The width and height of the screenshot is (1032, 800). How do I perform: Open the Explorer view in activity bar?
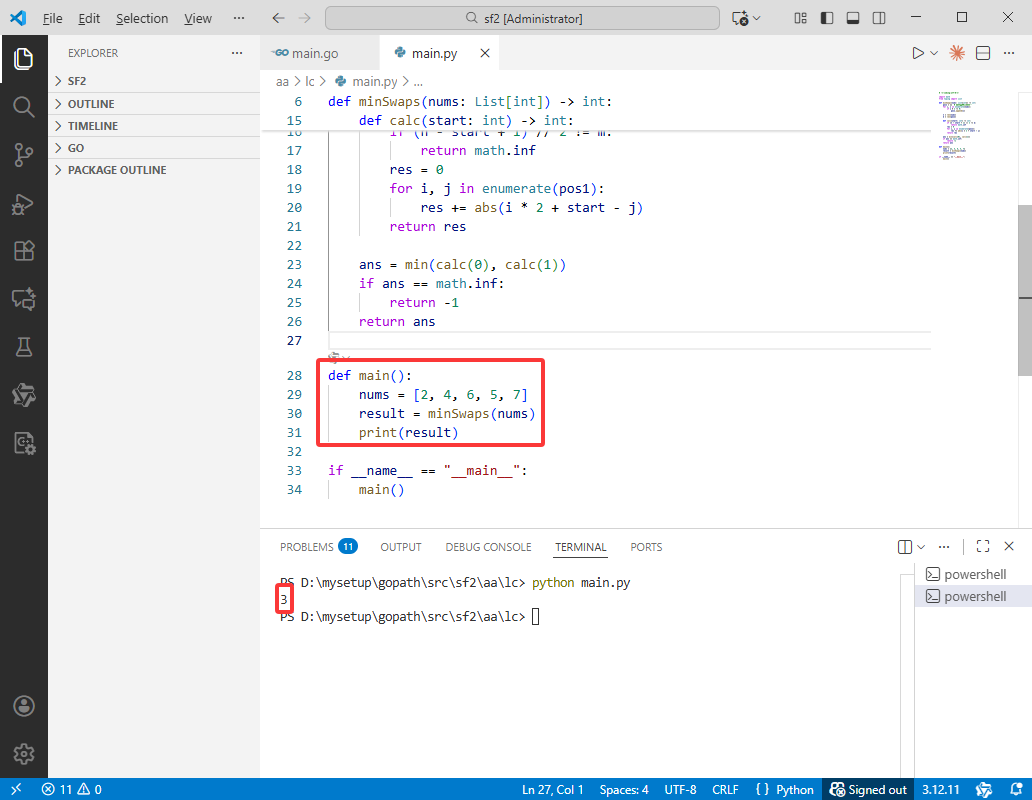click(x=24, y=59)
